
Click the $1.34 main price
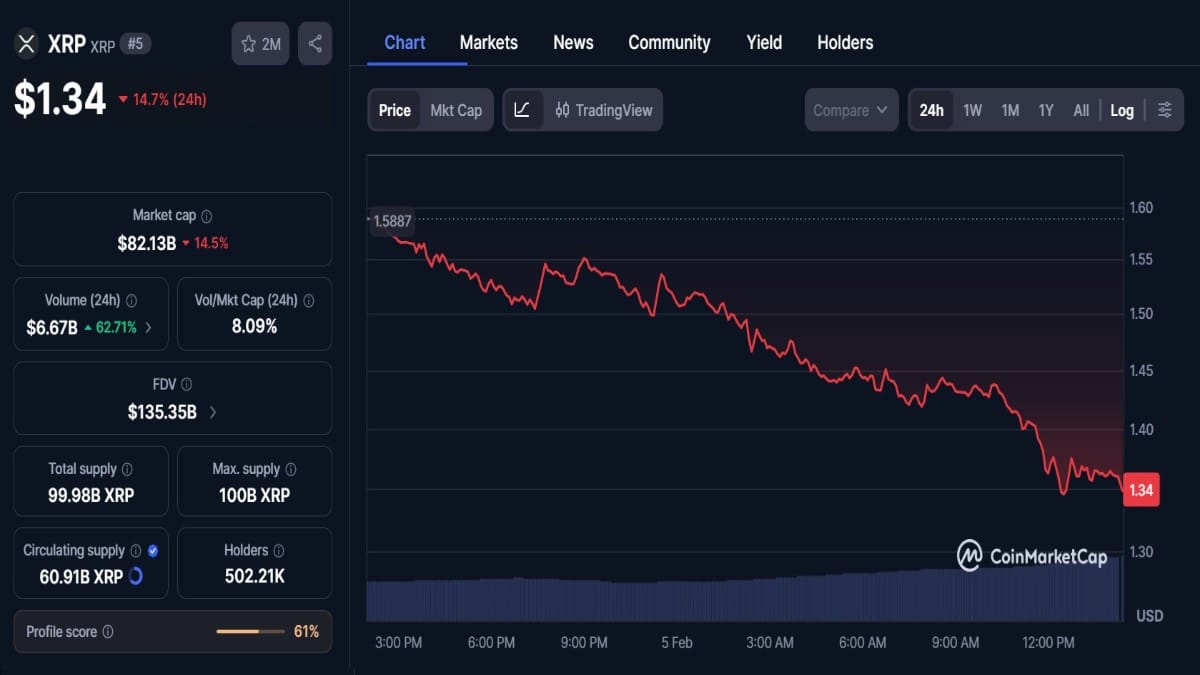coord(60,99)
